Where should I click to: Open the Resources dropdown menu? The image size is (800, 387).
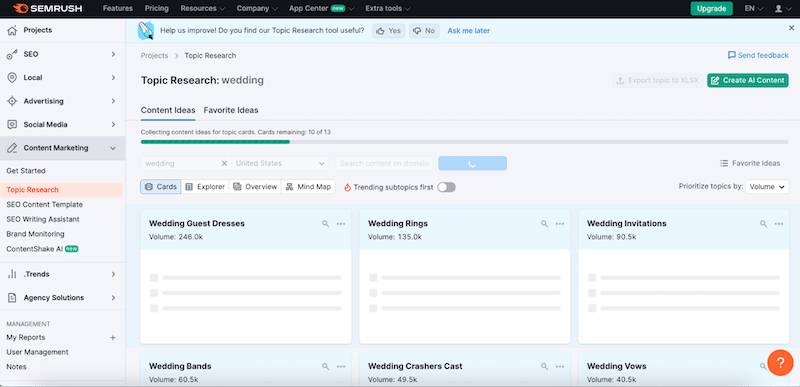coord(203,9)
